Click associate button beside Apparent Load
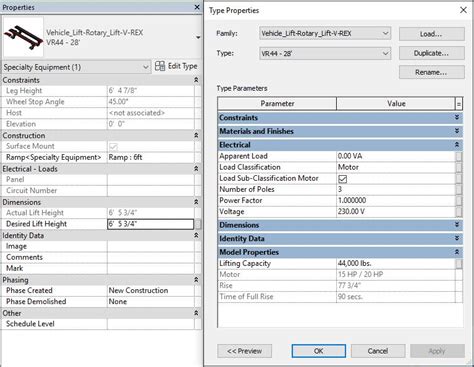The height and width of the screenshot is (367, 474). pyautogui.click(x=459, y=156)
